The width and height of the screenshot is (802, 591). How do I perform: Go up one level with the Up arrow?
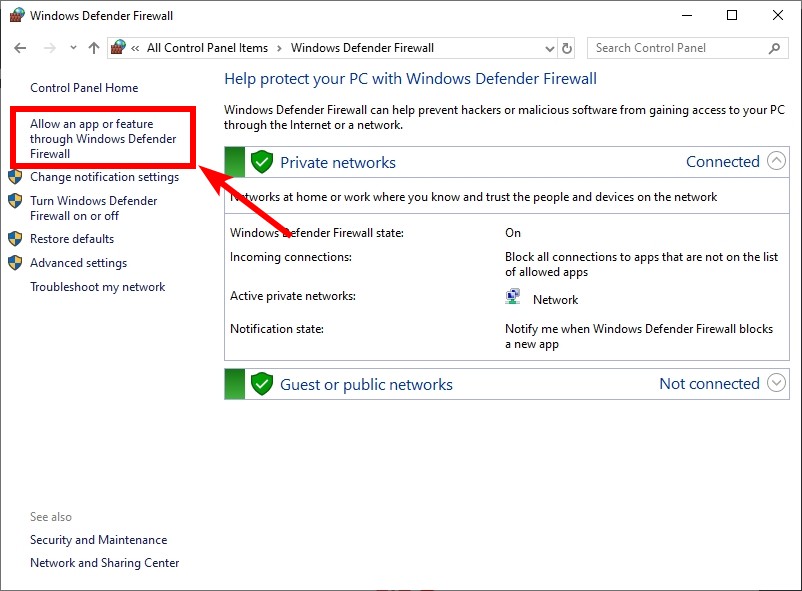pyautogui.click(x=94, y=48)
